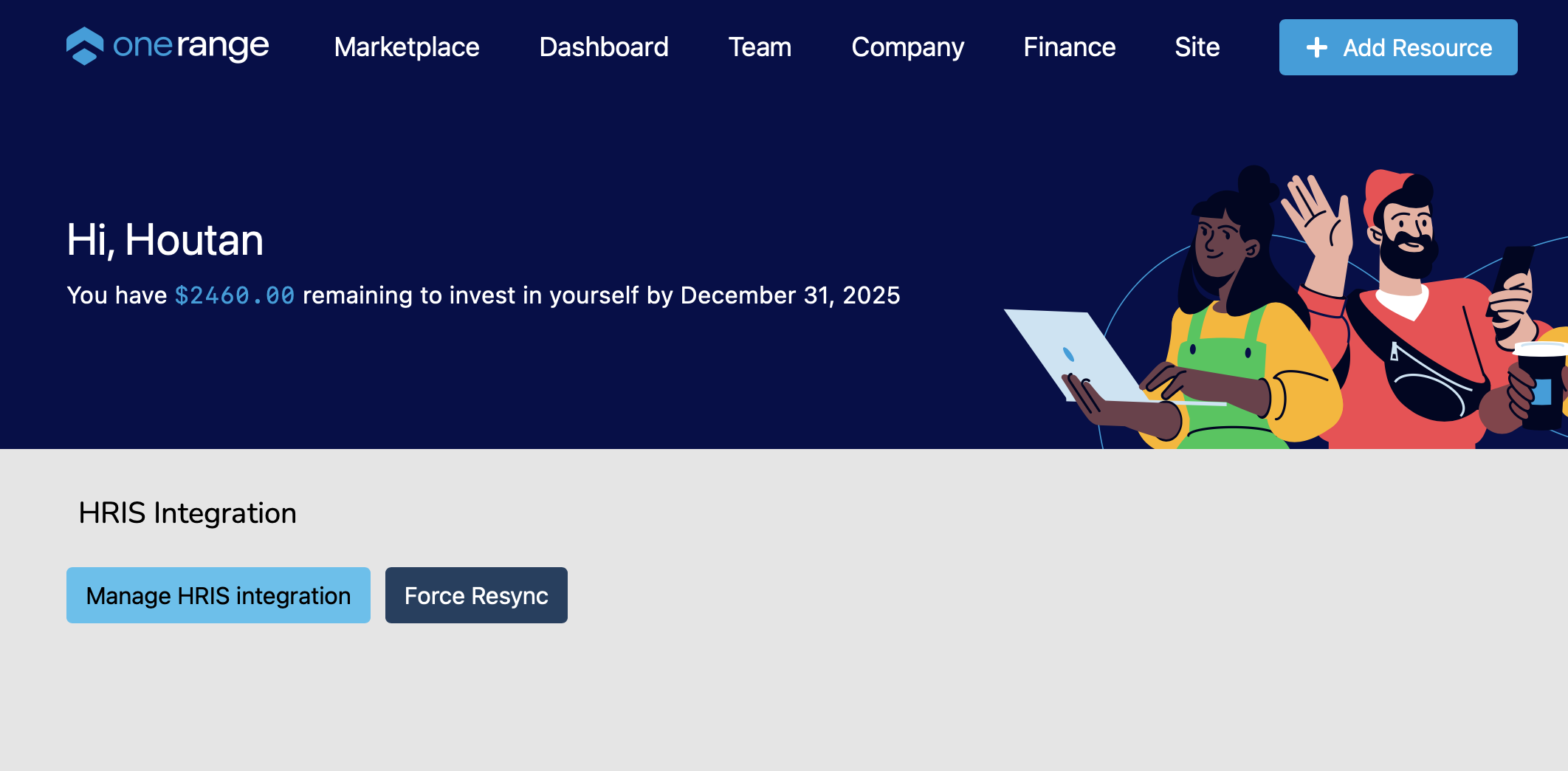Click the OneRange diamond logo icon

[83, 47]
